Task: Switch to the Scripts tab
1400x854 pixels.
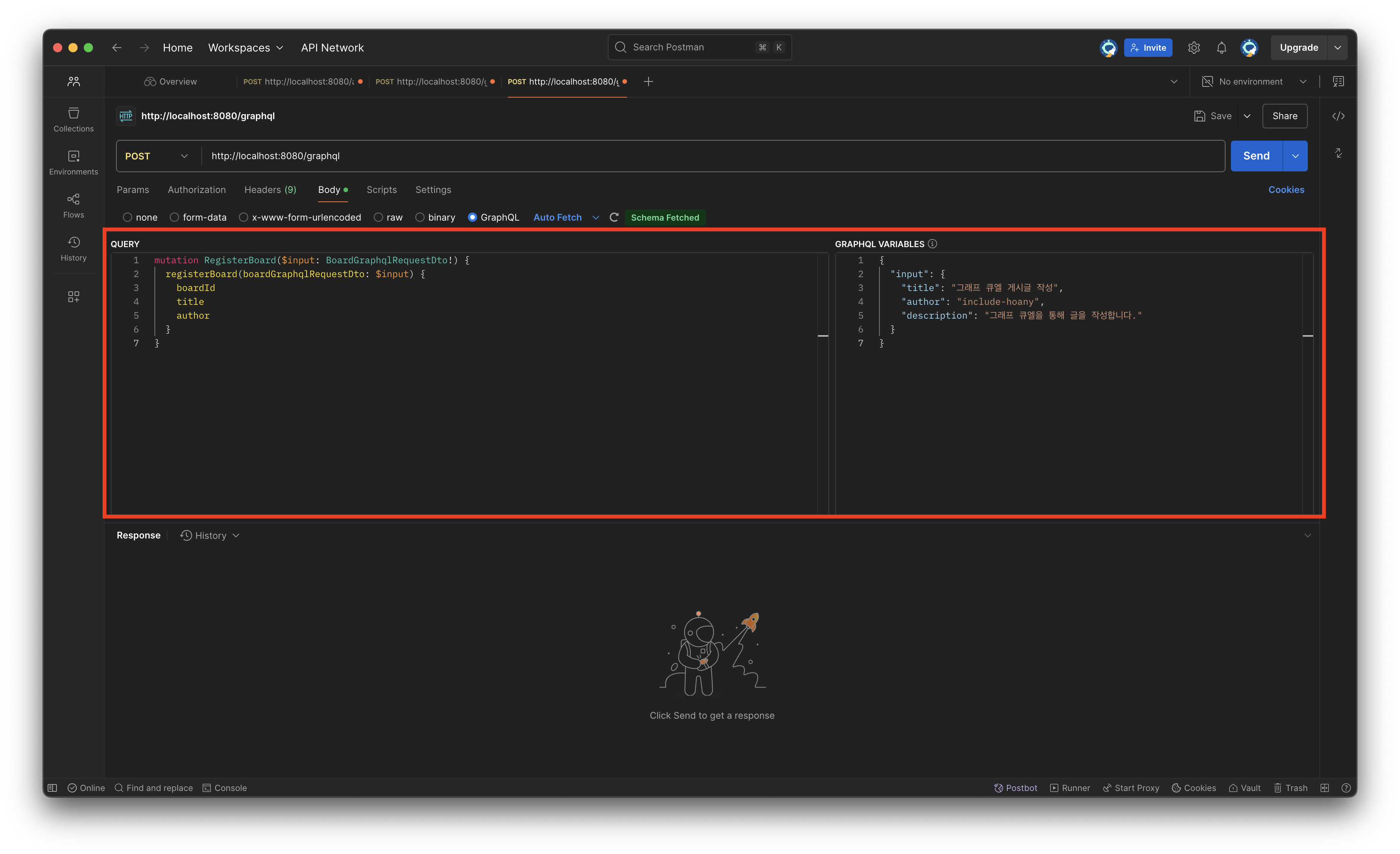Action: [x=381, y=189]
